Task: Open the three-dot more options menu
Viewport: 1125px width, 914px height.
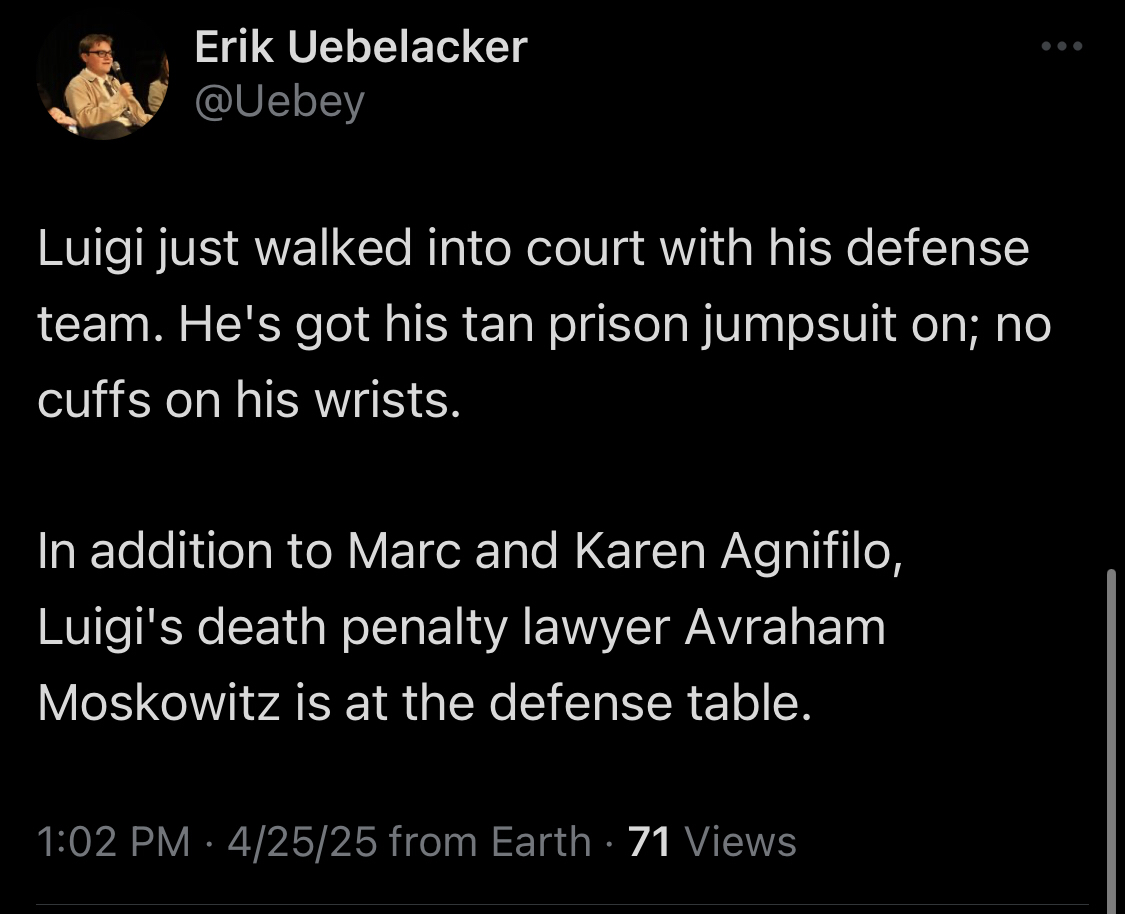Action: tap(1062, 47)
